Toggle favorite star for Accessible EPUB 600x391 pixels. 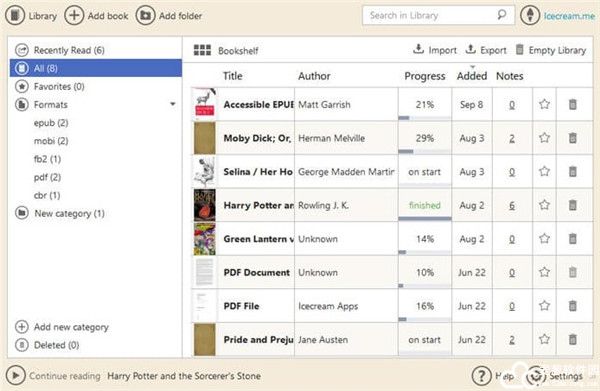(x=544, y=104)
